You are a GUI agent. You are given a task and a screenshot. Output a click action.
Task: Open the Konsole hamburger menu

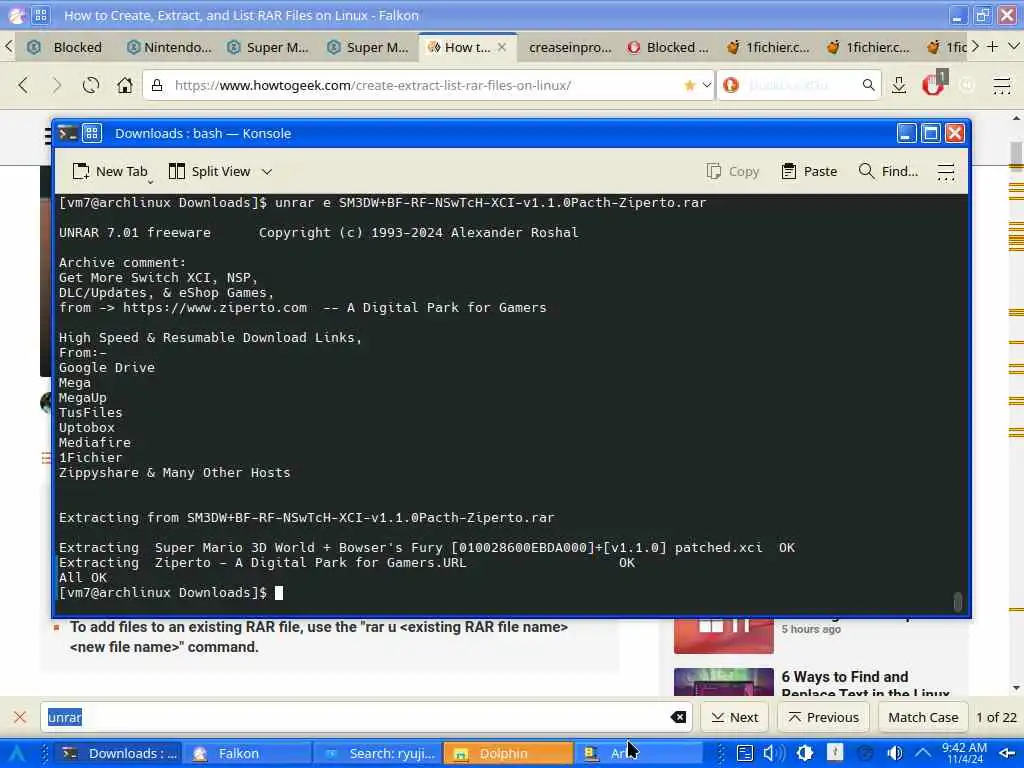[x=946, y=171]
